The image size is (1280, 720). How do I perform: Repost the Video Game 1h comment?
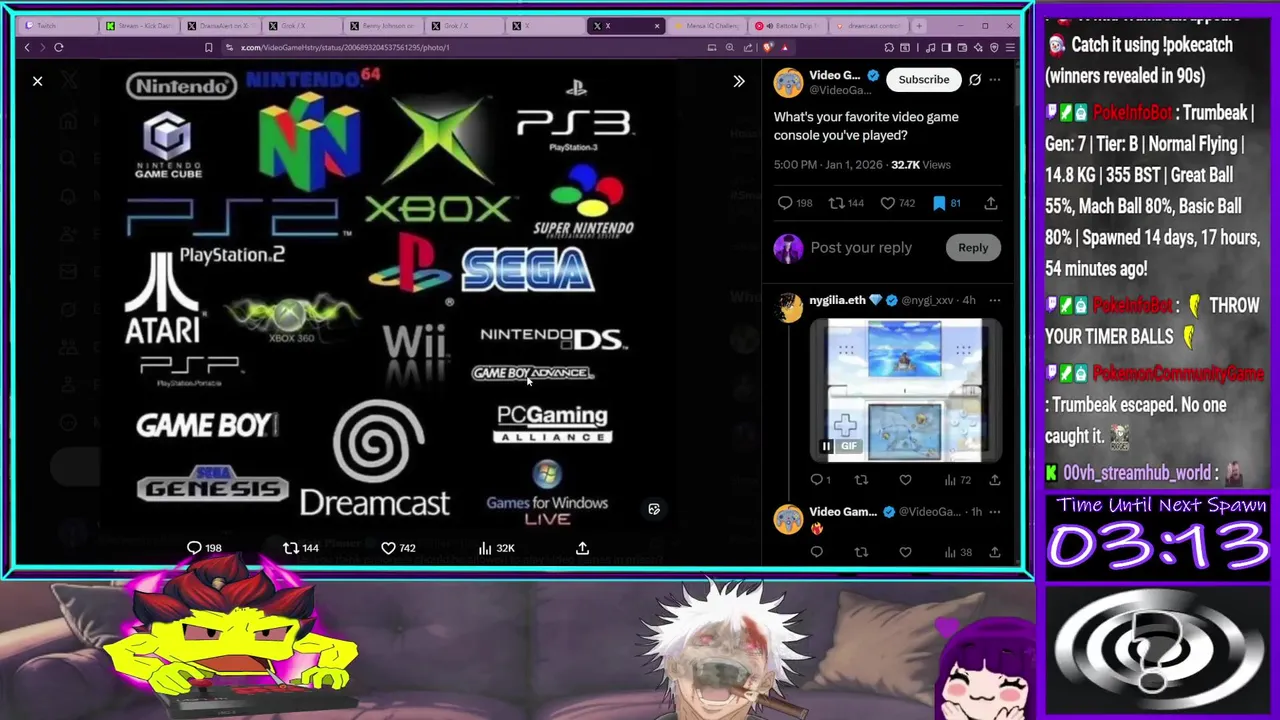click(x=861, y=552)
